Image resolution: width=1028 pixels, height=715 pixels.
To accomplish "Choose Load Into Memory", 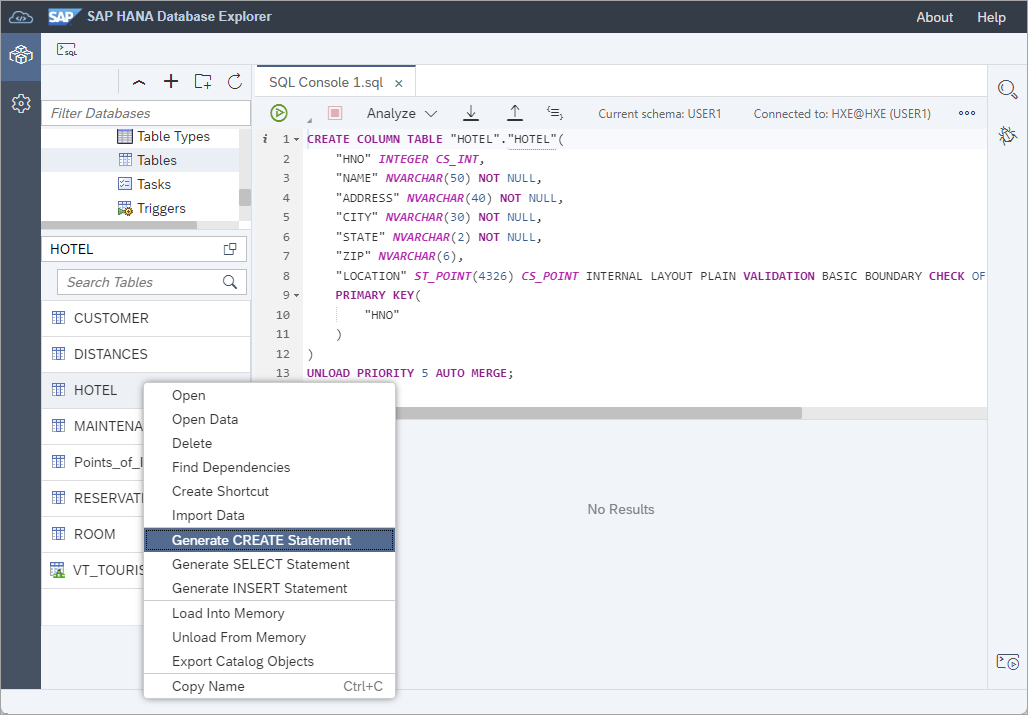I will click(x=269, y=613).
